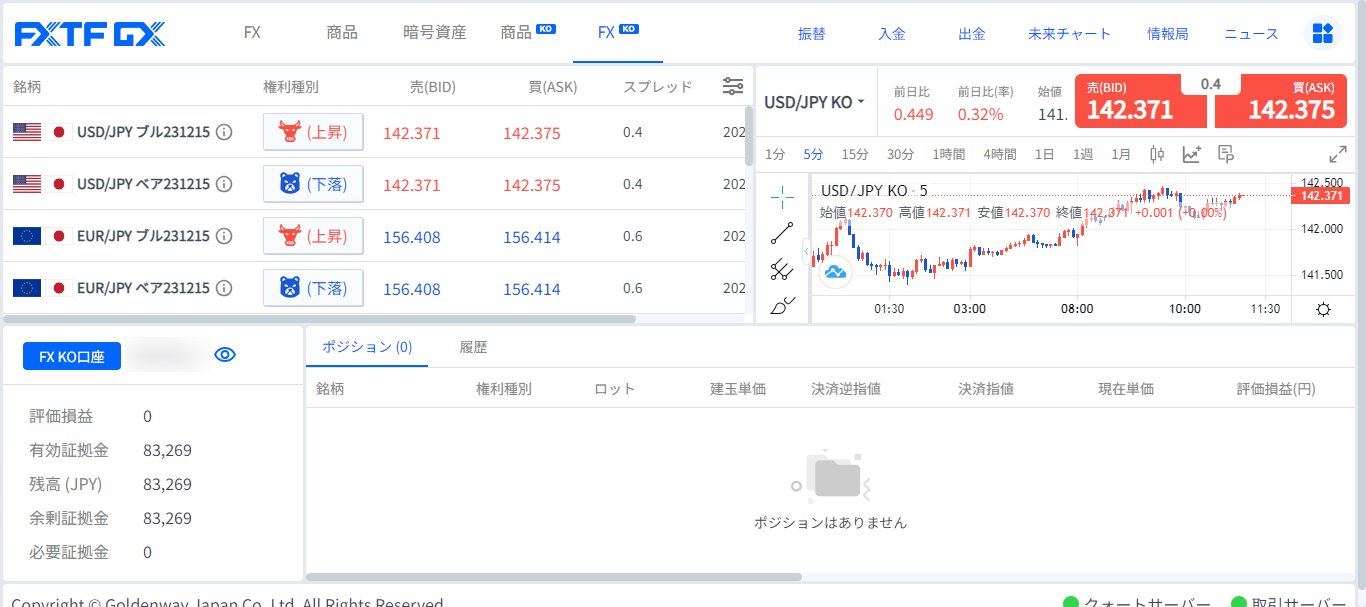Expand chart to fullscreen
1366x607 pixels.
click(1337, 154)
